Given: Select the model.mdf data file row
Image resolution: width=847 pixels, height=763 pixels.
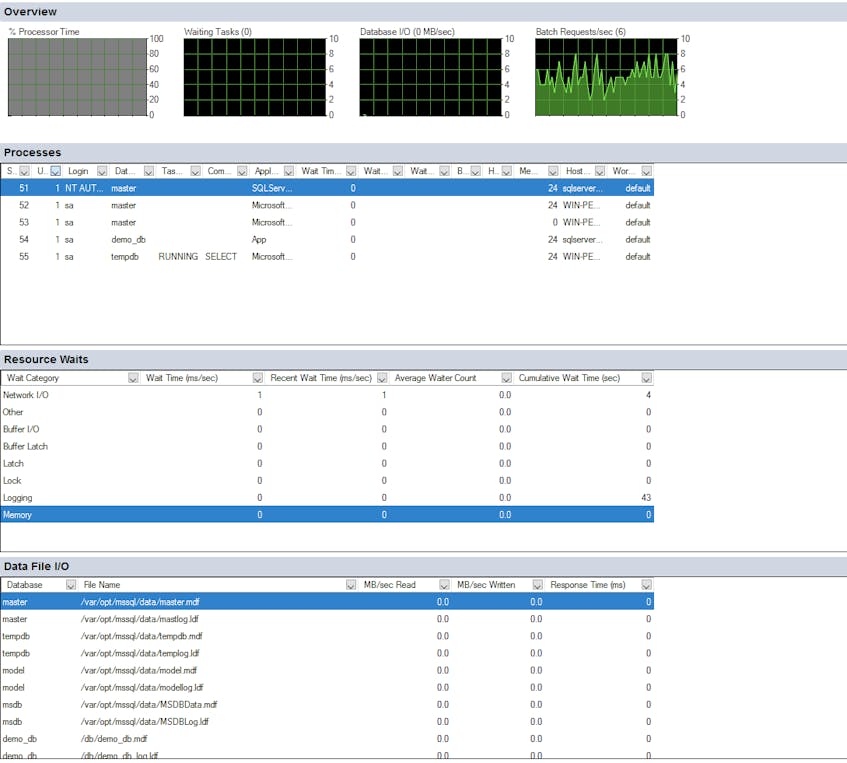Looking at the screenshot, I should [x=327, y=671].
